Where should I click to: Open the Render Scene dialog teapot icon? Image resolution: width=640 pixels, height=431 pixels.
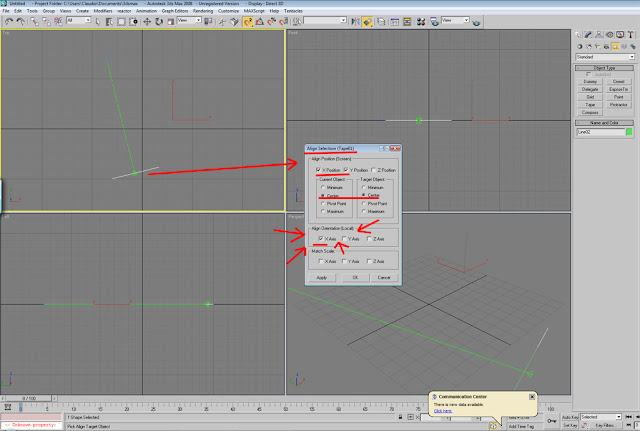coord(434,22)
